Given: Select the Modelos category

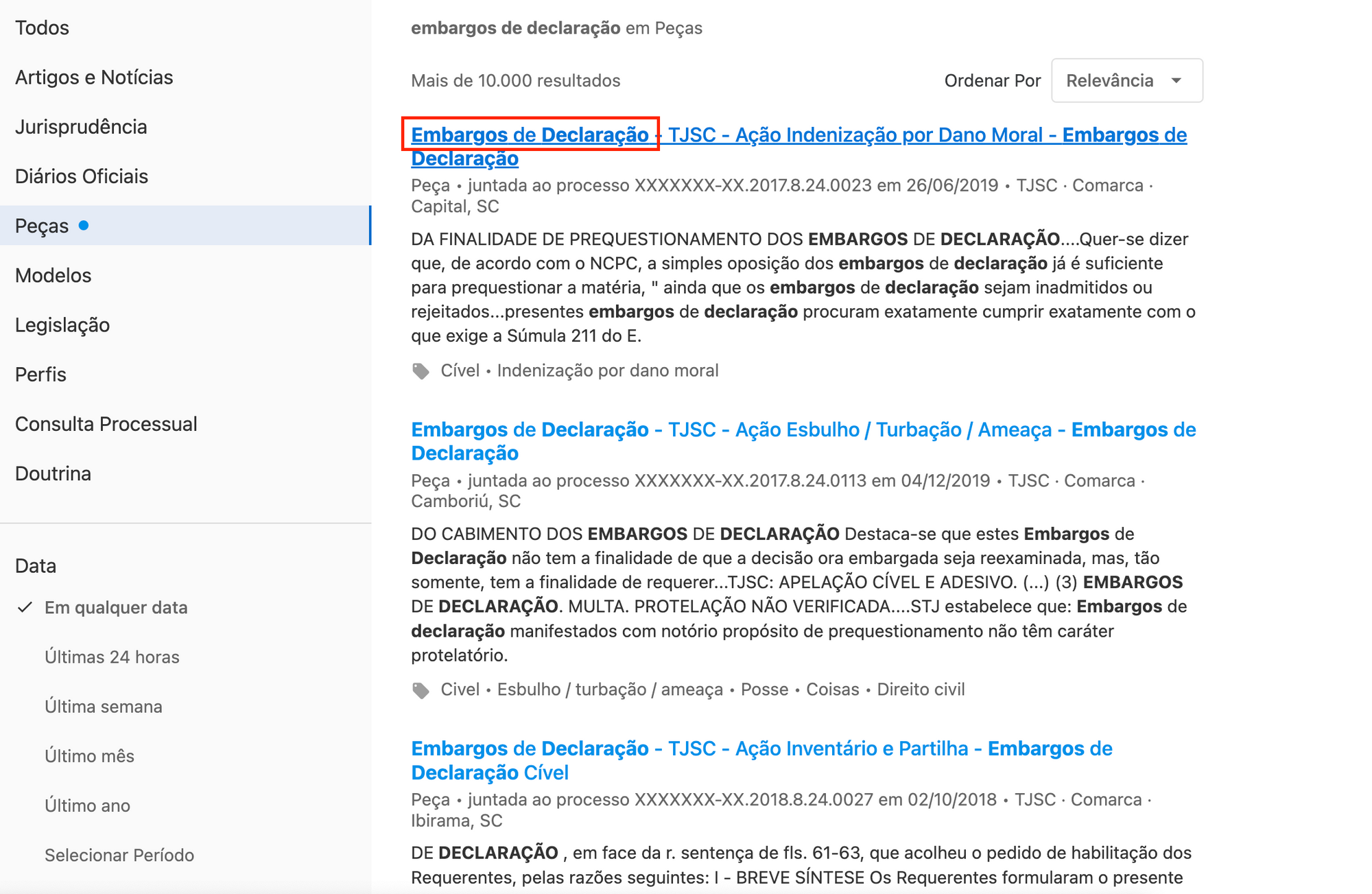Looking at the screenshot, I should (x=53, y=275).
